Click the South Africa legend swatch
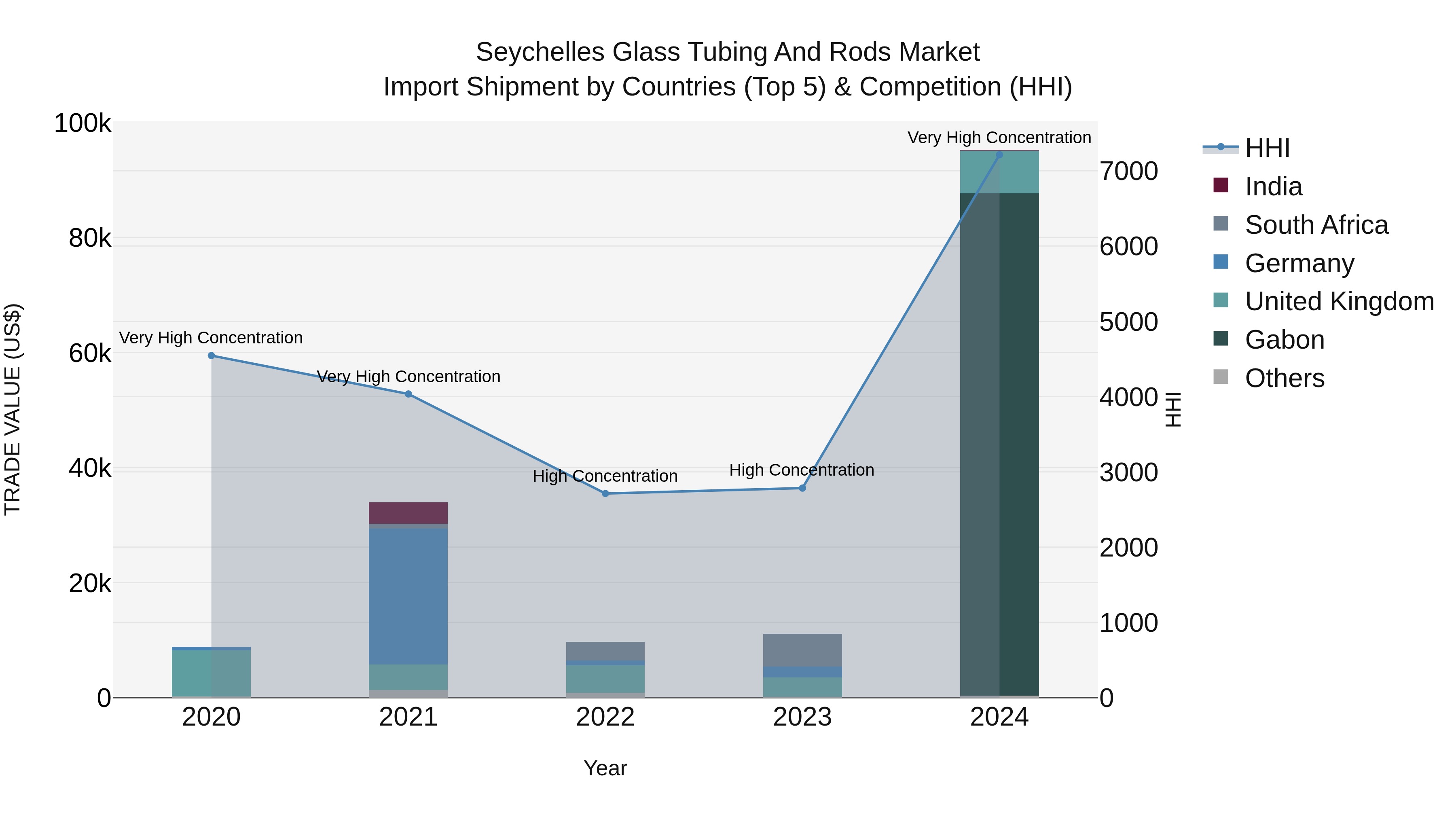Viewport: 1456px width, 819px height. (1221, 223)
